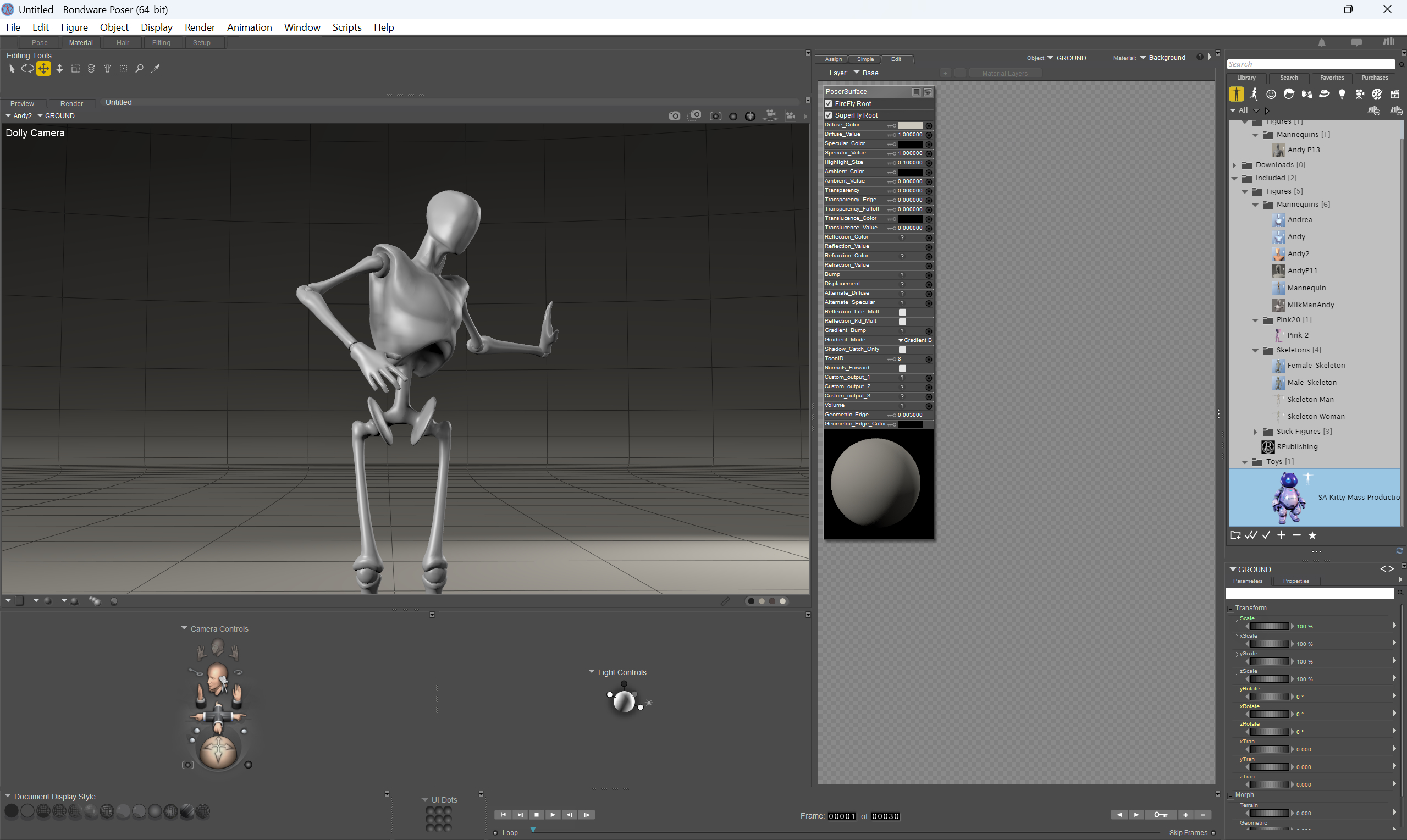Click the library Search input field
This screenshot has width=1407, height=840.
click(x=1310, y=64)
